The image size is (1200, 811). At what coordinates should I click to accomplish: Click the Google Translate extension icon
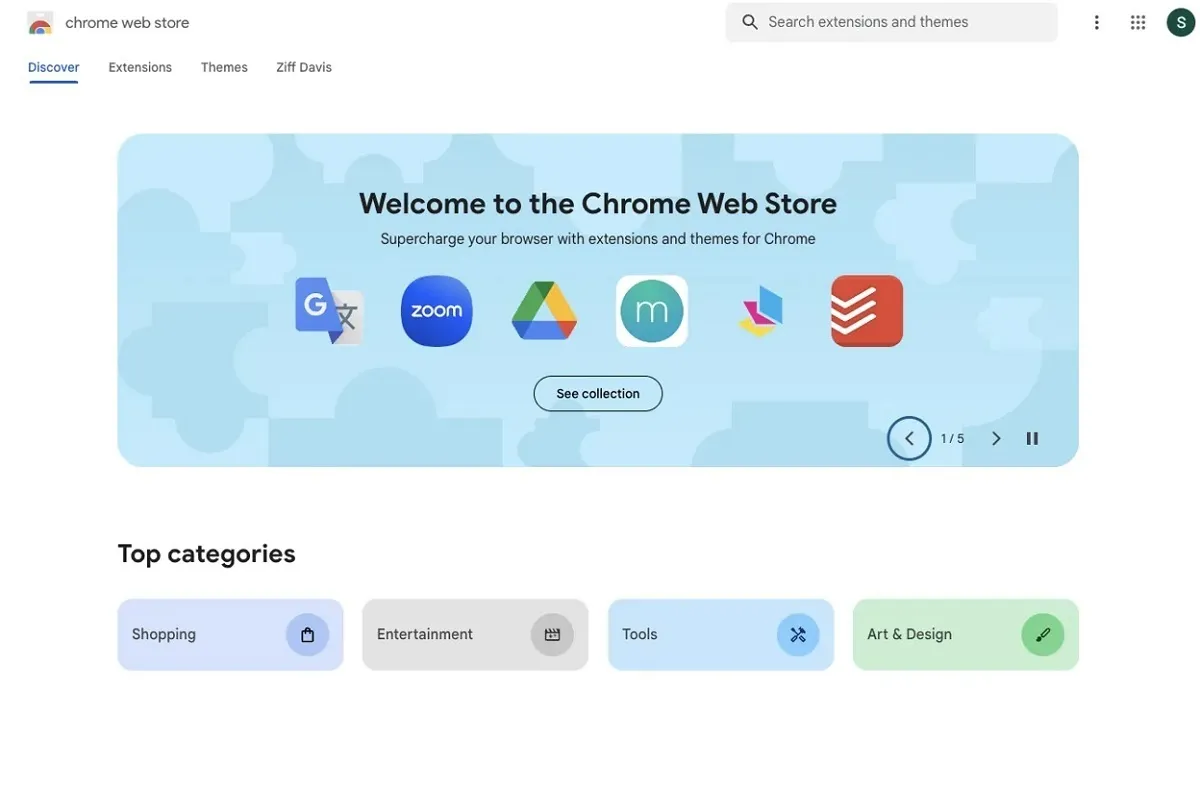click(329, 311)
